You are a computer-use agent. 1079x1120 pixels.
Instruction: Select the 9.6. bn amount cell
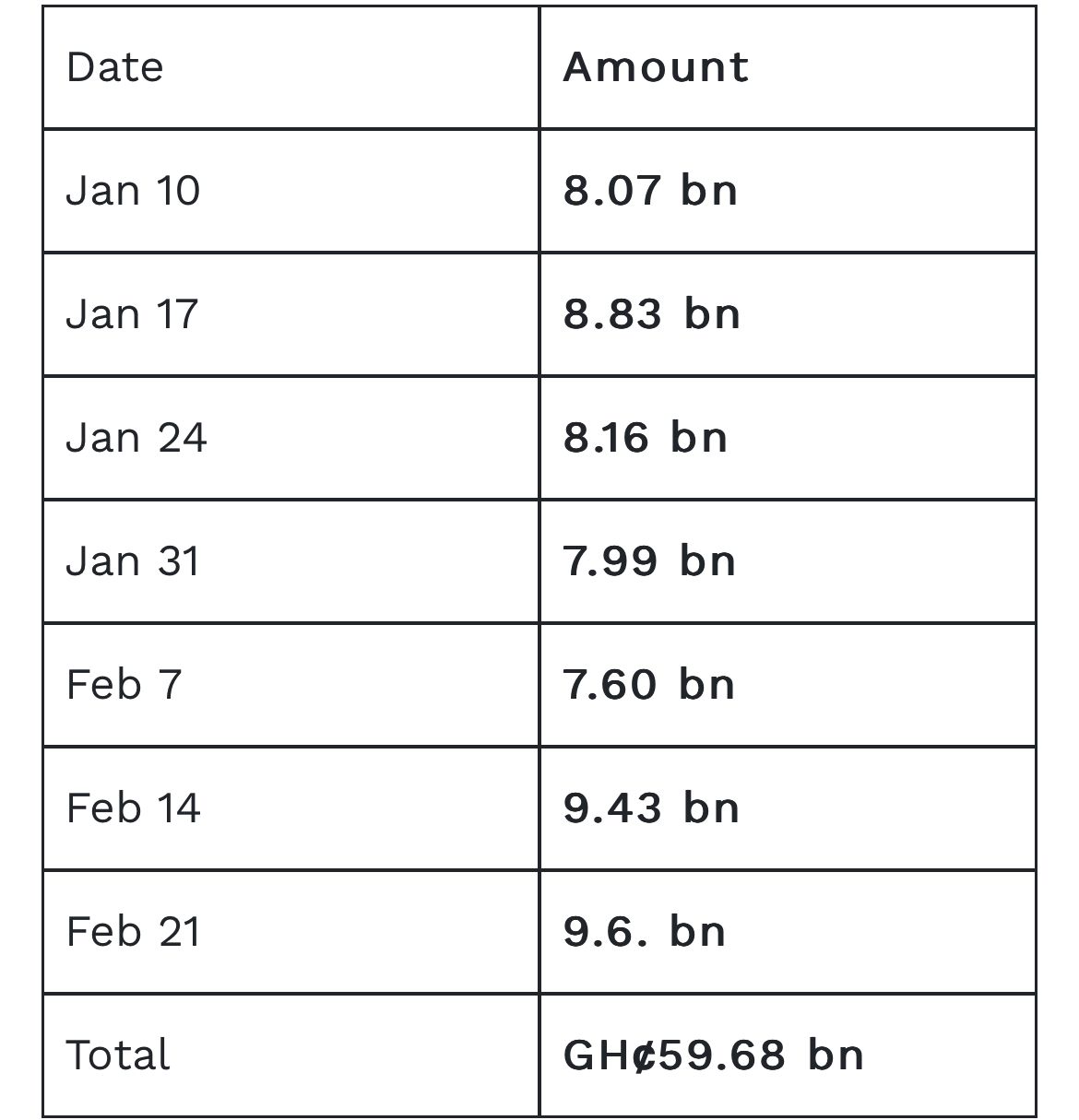click(x=788, y=932)
